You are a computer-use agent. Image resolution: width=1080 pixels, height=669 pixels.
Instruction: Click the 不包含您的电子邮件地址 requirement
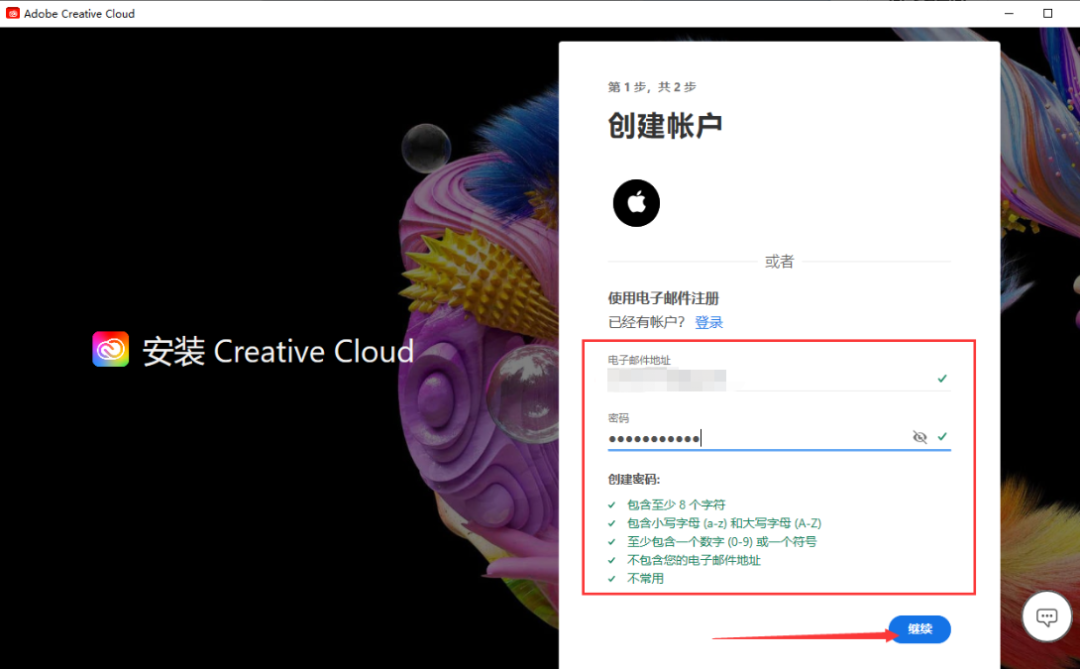pos(694,560)
